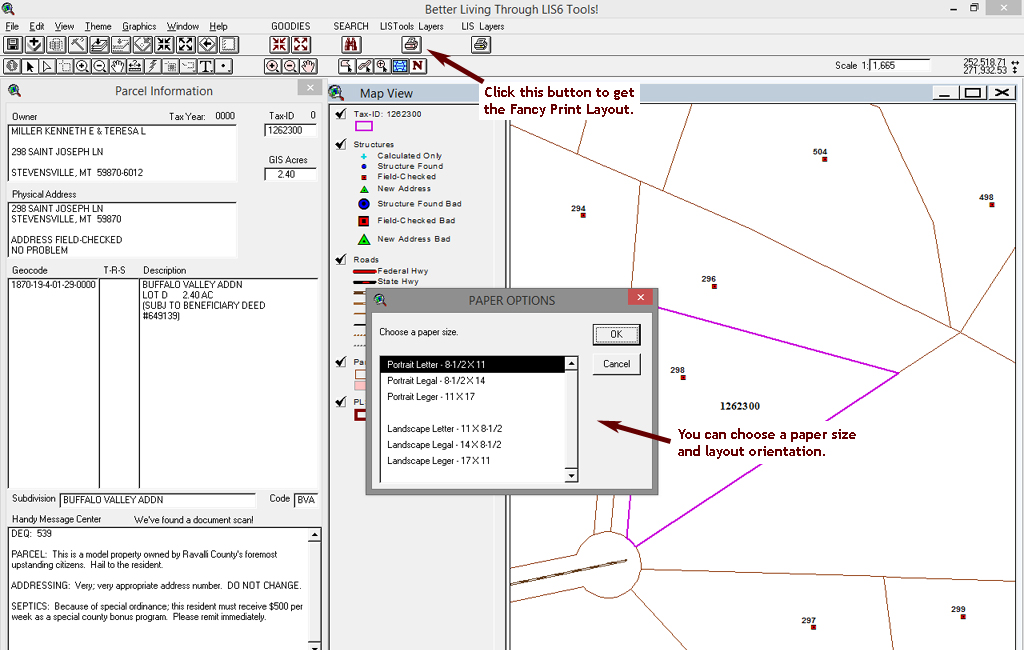Click the Add Theme plus icon
Image resolution: width=1024 pixels, height=650 pixels.
tap(35, 44)
